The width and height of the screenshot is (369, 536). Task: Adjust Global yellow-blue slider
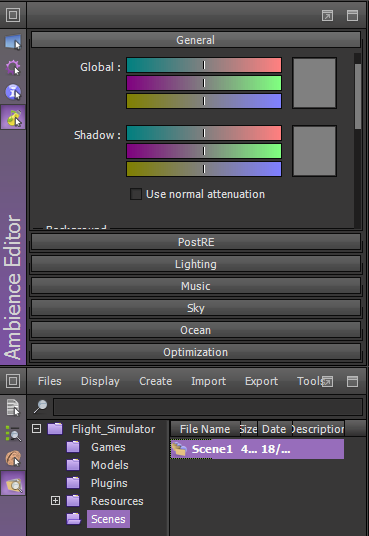[204, 101]
